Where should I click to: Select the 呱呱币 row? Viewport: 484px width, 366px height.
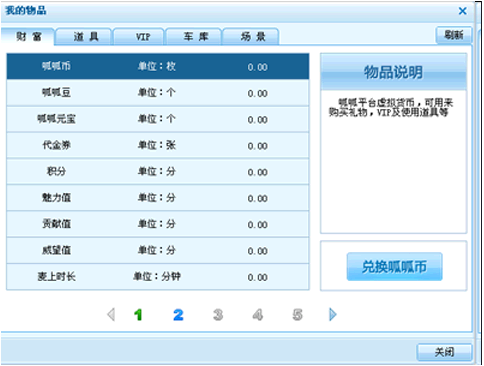pyautogui.click(x=158, y=66)
